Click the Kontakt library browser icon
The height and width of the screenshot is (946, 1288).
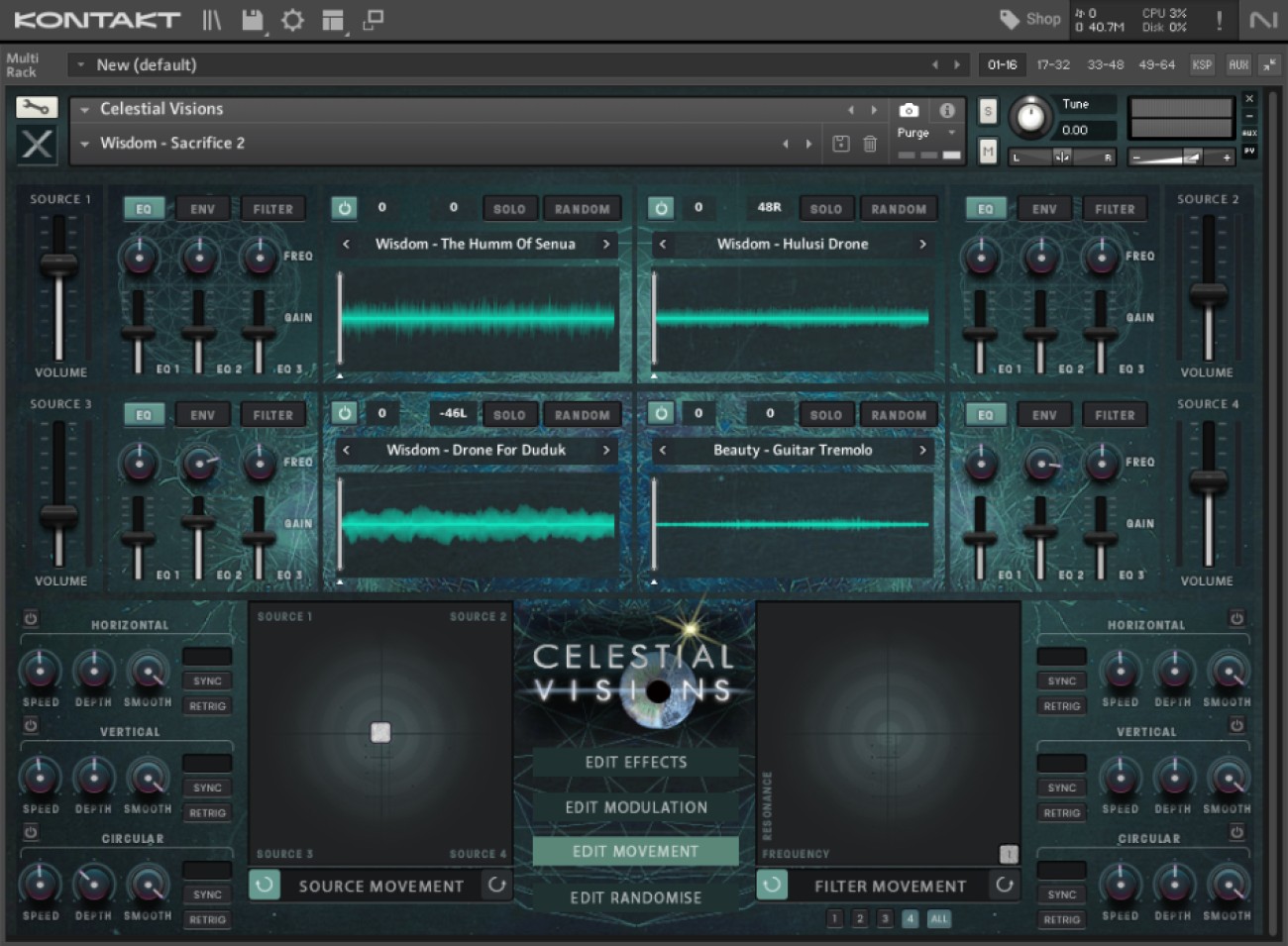(211, 20)
